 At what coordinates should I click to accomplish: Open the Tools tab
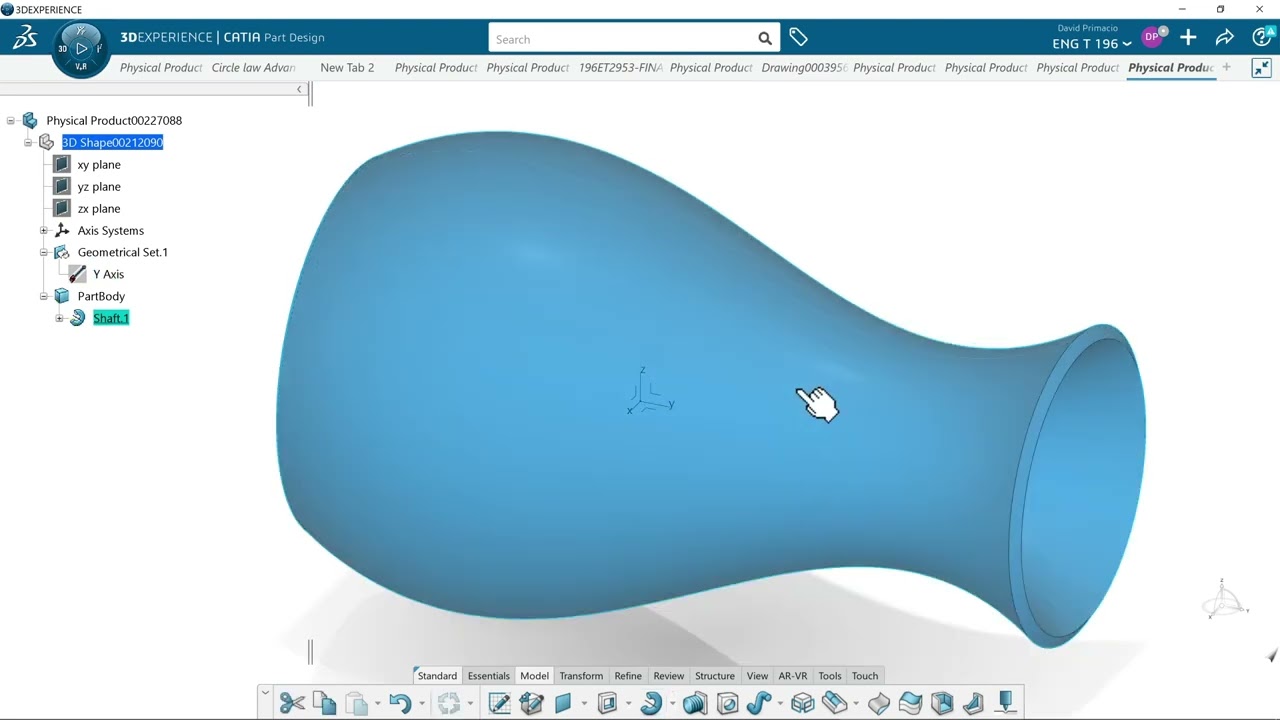pyautogui.click(x=830, y=676)
